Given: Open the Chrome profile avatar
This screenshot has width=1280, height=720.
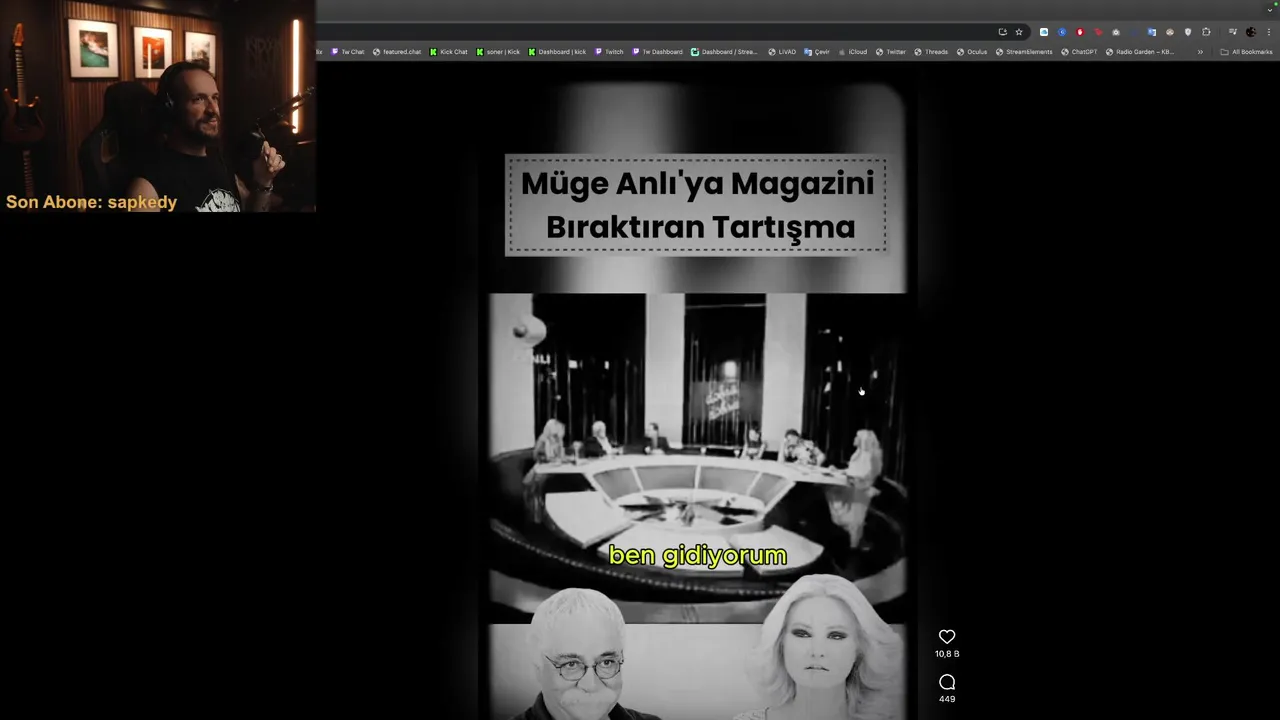Looking at the screenshot, I should (1250, 32).
